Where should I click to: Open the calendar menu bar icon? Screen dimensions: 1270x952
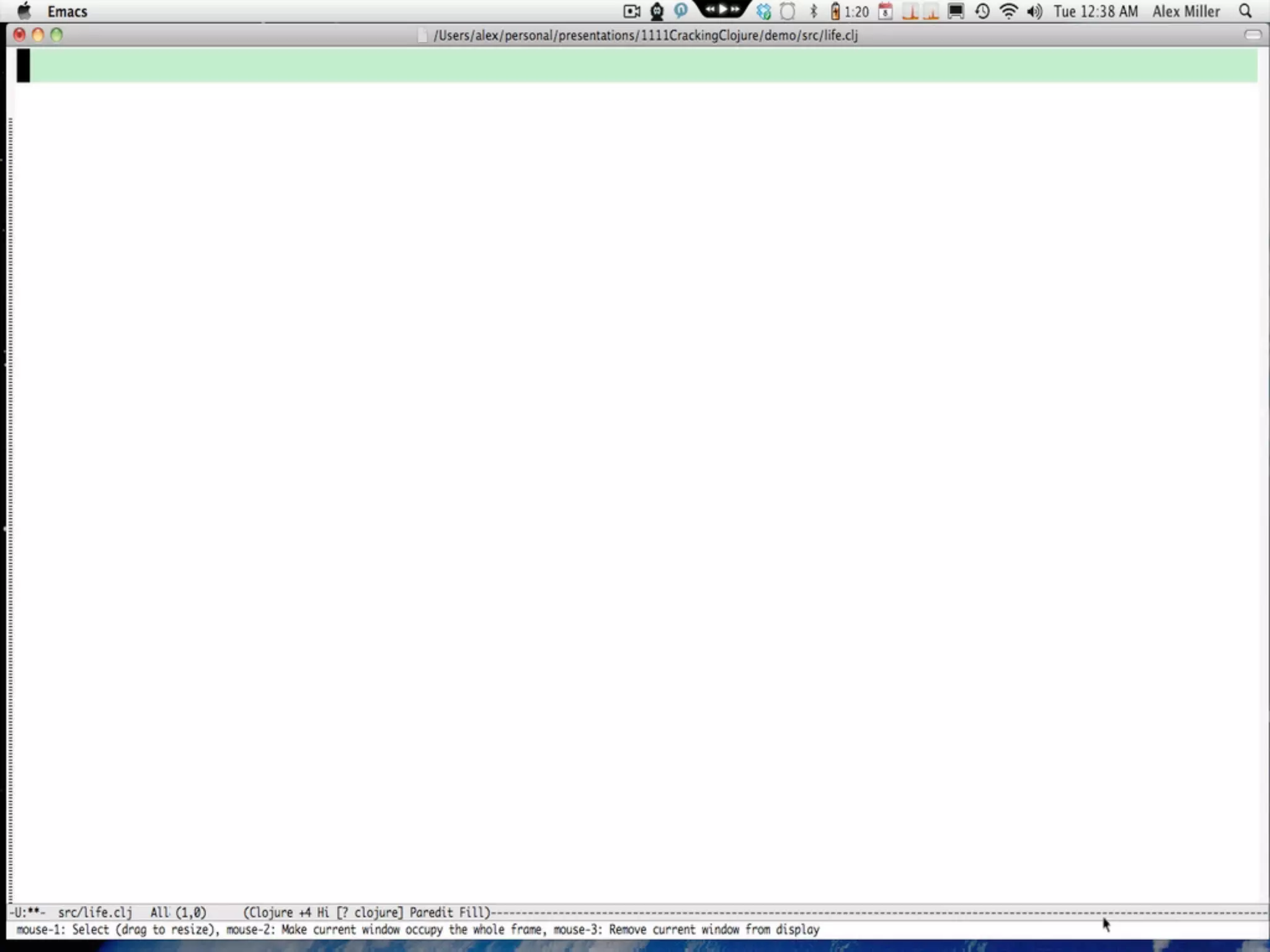(x=886, y=11)
